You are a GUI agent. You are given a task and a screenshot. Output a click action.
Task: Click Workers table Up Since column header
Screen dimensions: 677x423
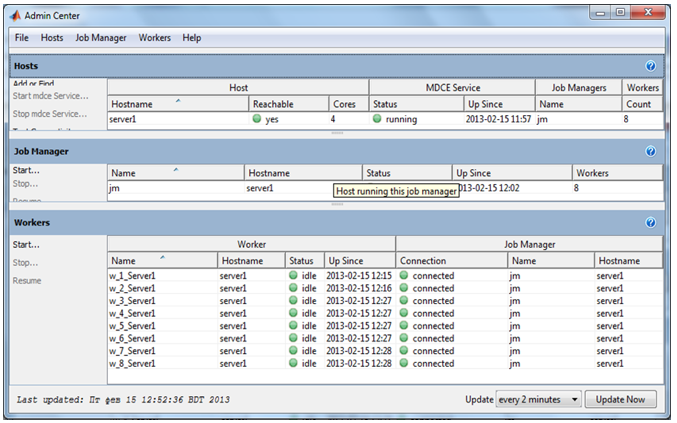(x=360, y=261)
